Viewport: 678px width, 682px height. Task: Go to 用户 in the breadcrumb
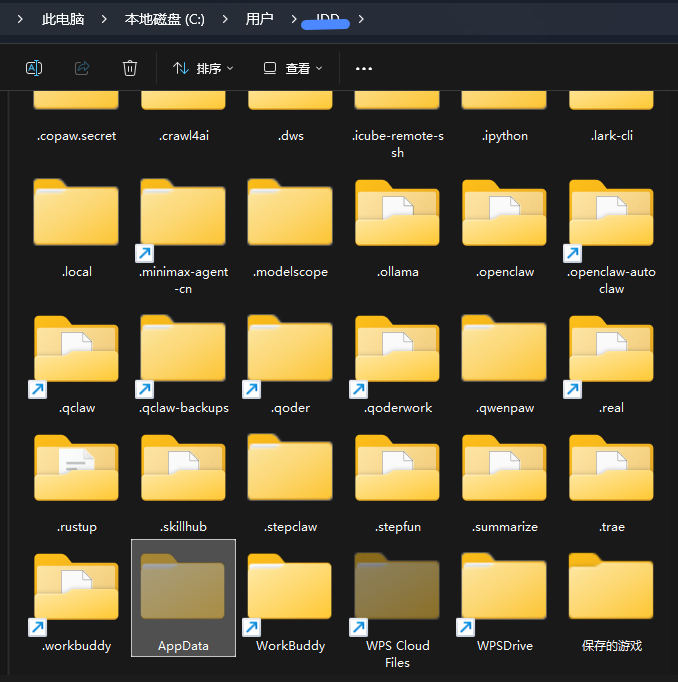[259, 19]
